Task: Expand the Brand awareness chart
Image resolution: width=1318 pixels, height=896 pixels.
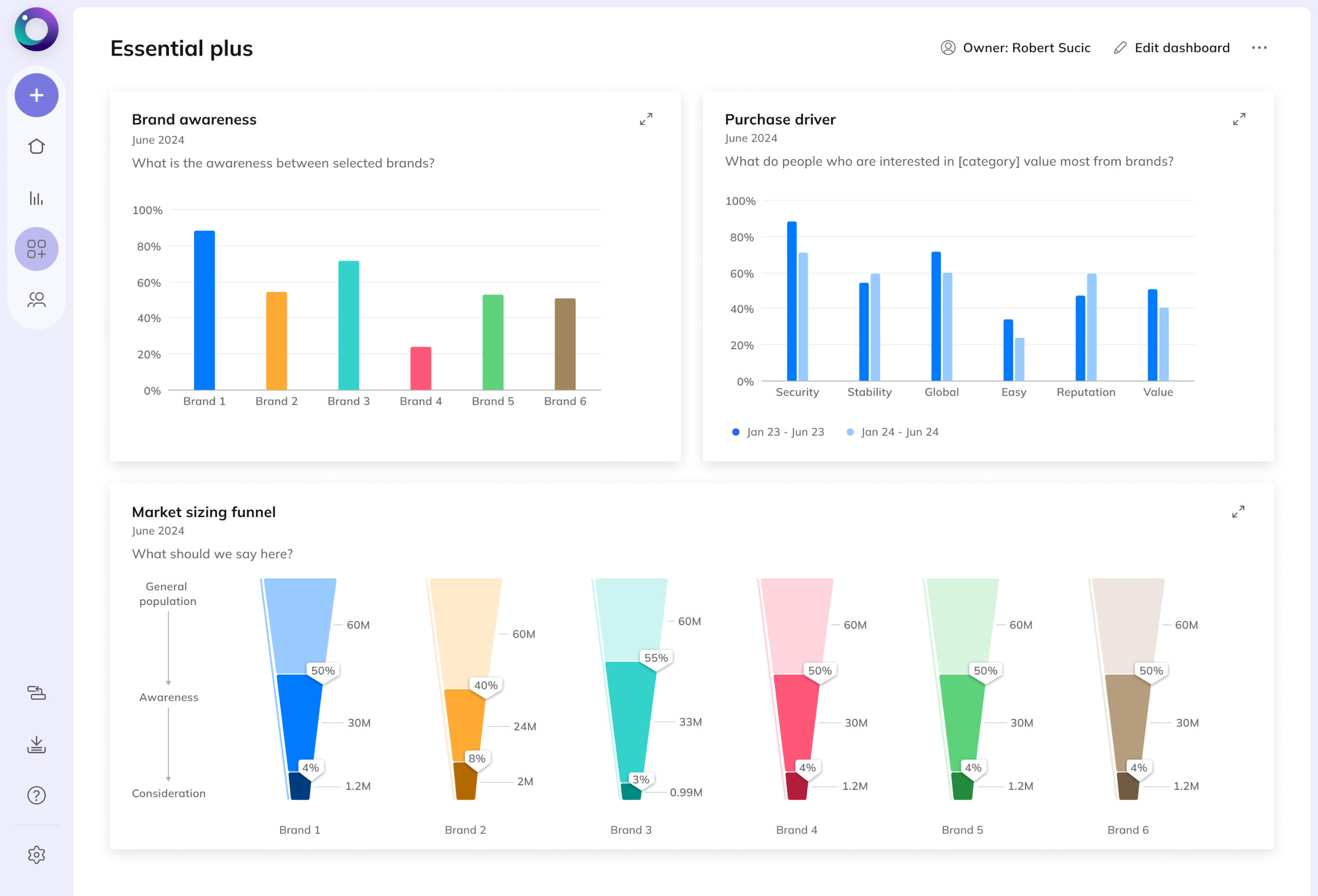Action: point(646,119)
